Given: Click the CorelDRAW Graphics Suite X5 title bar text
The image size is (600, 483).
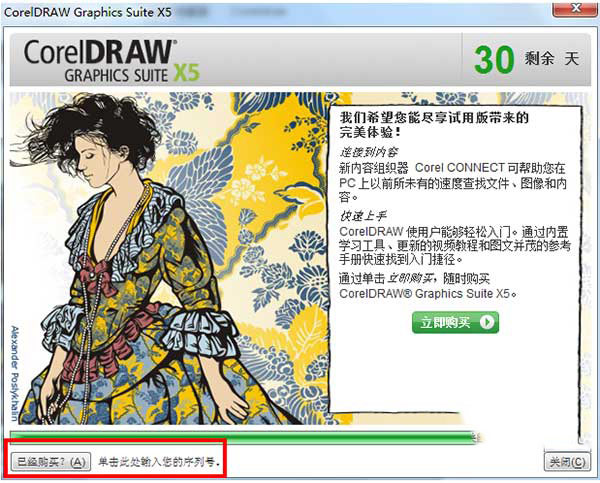Looking at the screenshot, I should tap(88, 12).
